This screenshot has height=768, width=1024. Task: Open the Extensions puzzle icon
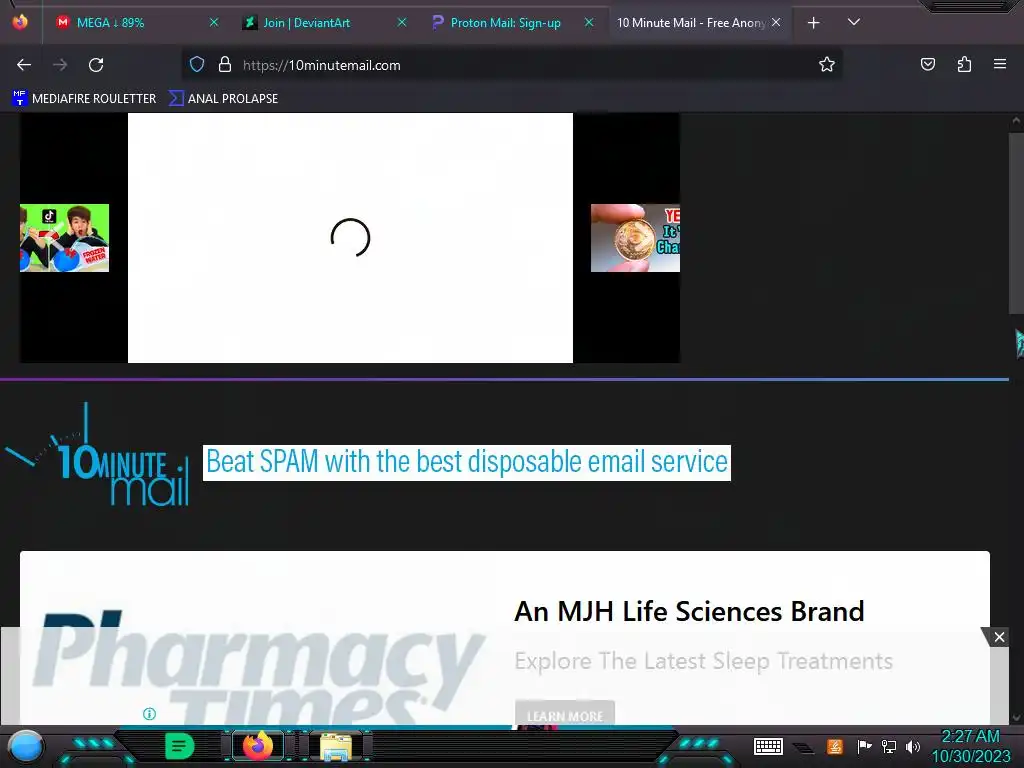tap(964, 65)
